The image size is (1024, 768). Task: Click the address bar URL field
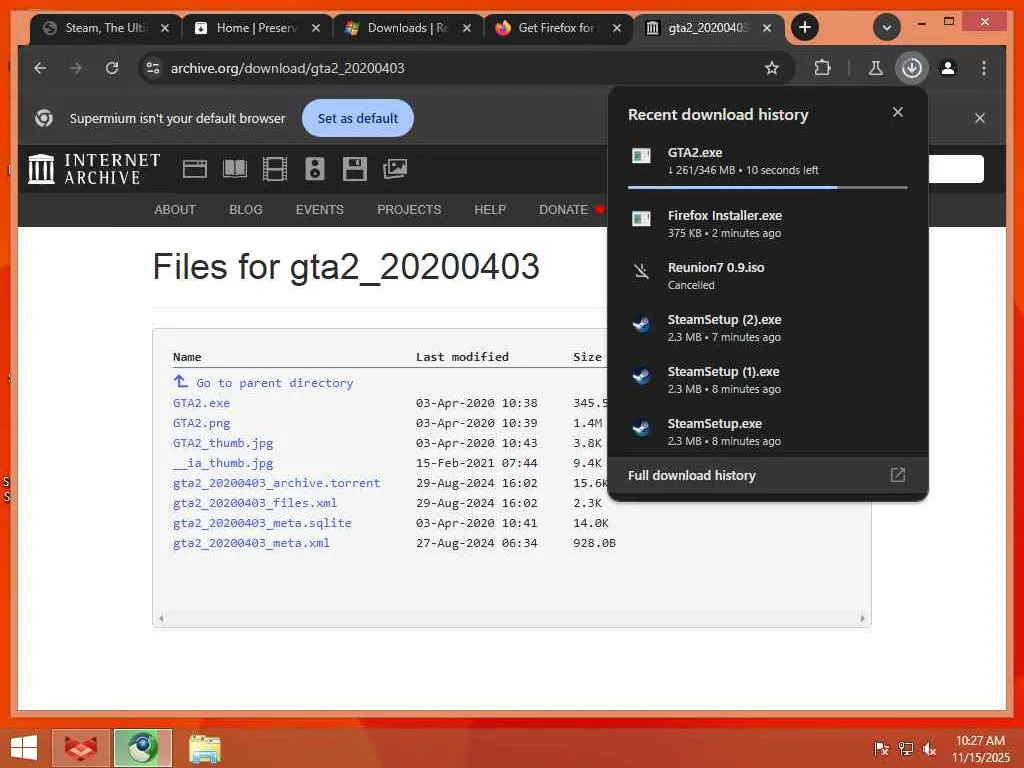(457, 68)
